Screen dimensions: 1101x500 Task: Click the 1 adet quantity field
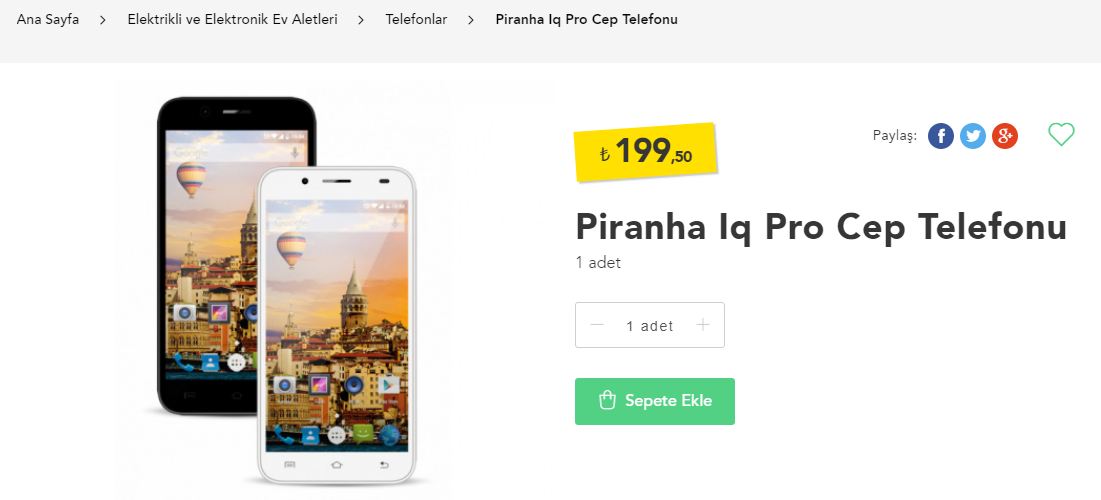coord(650,325)
